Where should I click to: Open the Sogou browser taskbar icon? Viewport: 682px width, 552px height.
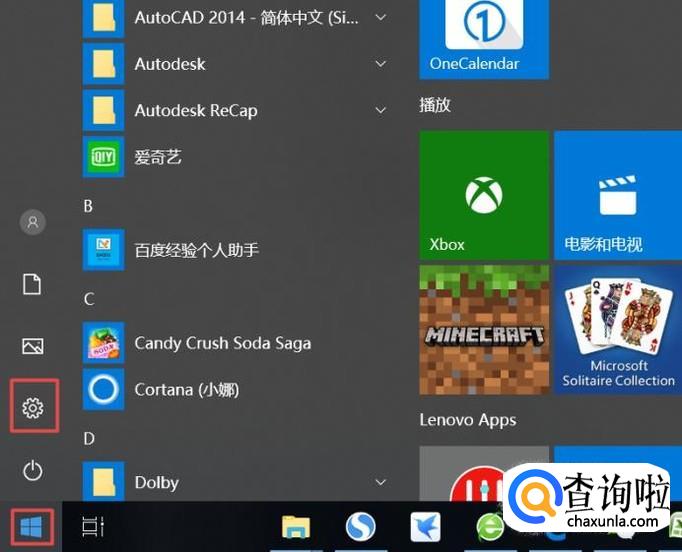tap(361, 527)
